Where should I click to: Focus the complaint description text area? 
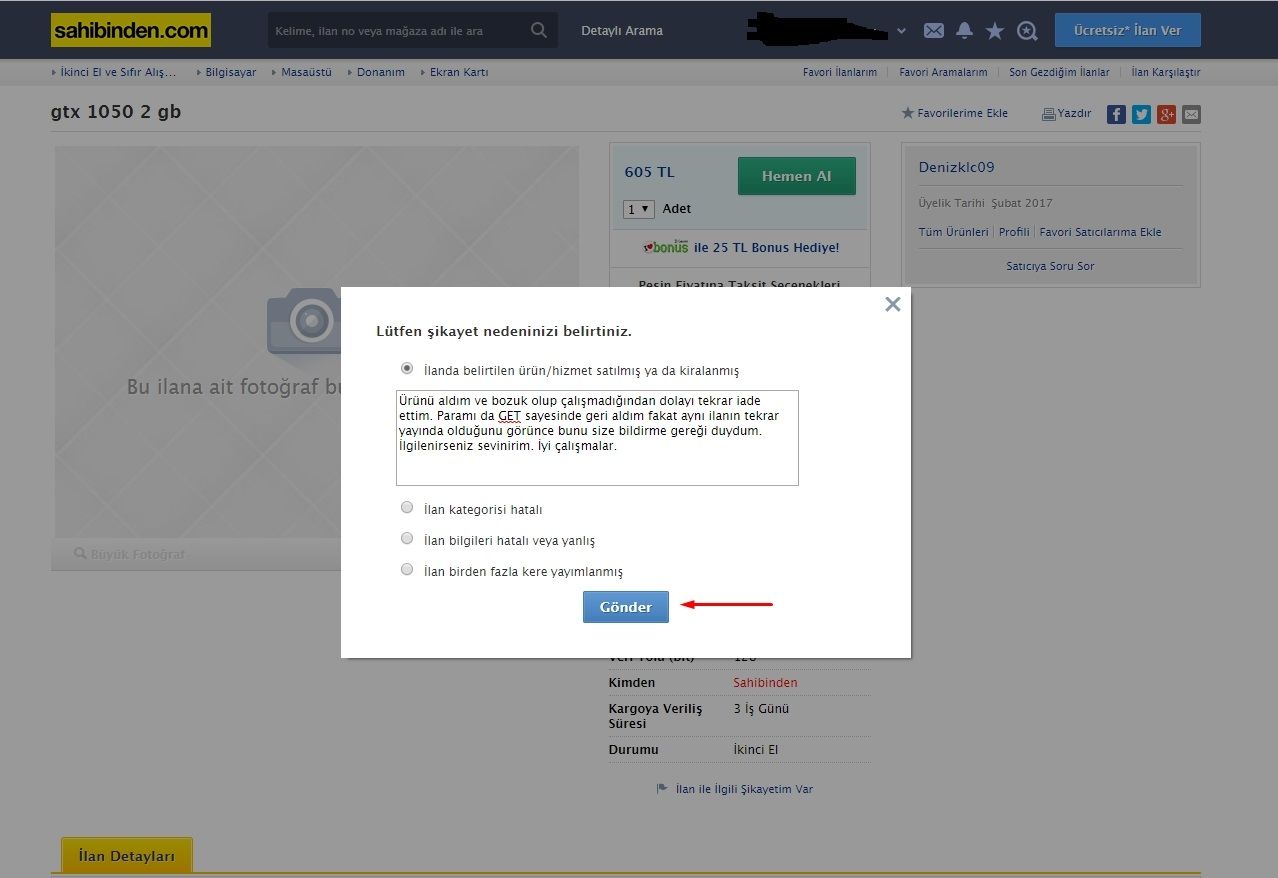(597, 438)
